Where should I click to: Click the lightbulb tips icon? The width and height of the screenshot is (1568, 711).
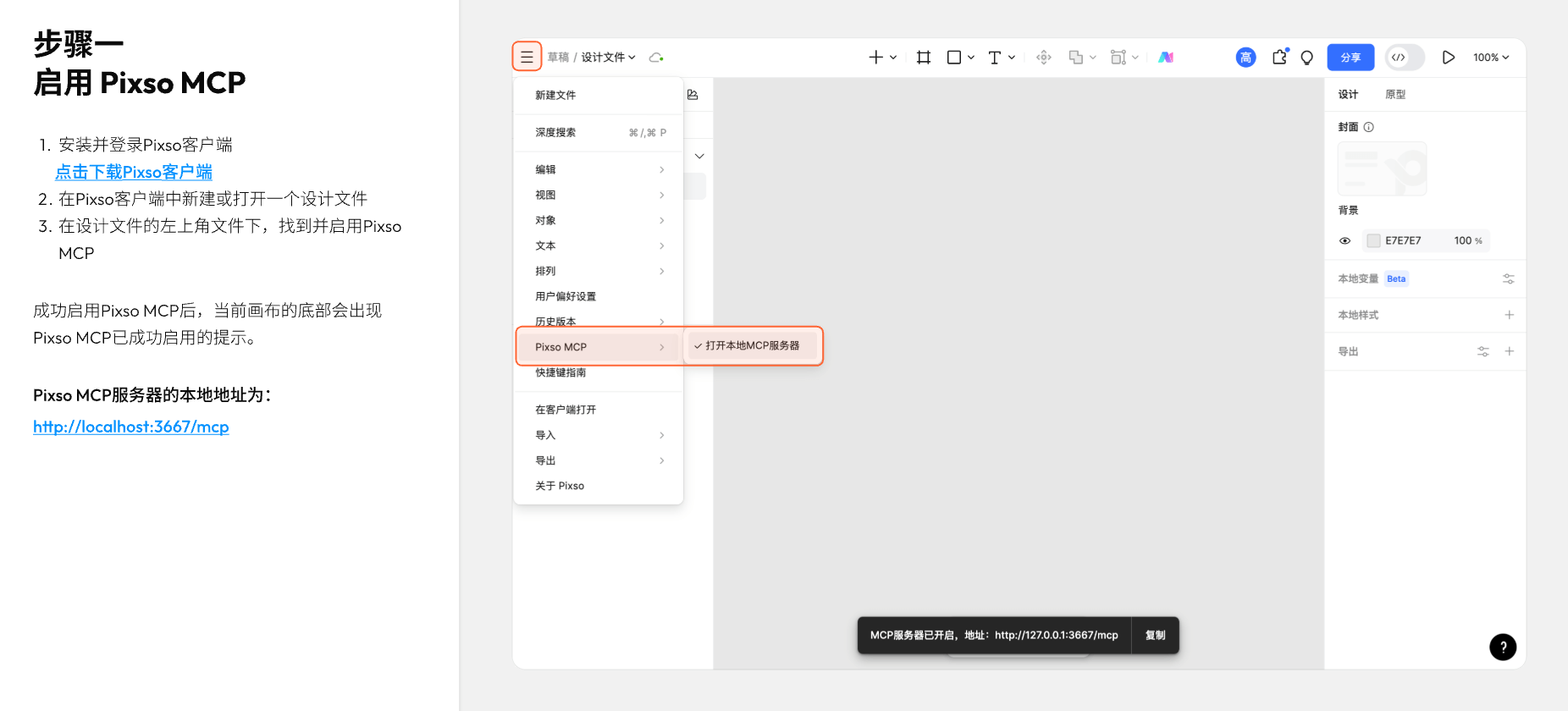pos(1307,57)
